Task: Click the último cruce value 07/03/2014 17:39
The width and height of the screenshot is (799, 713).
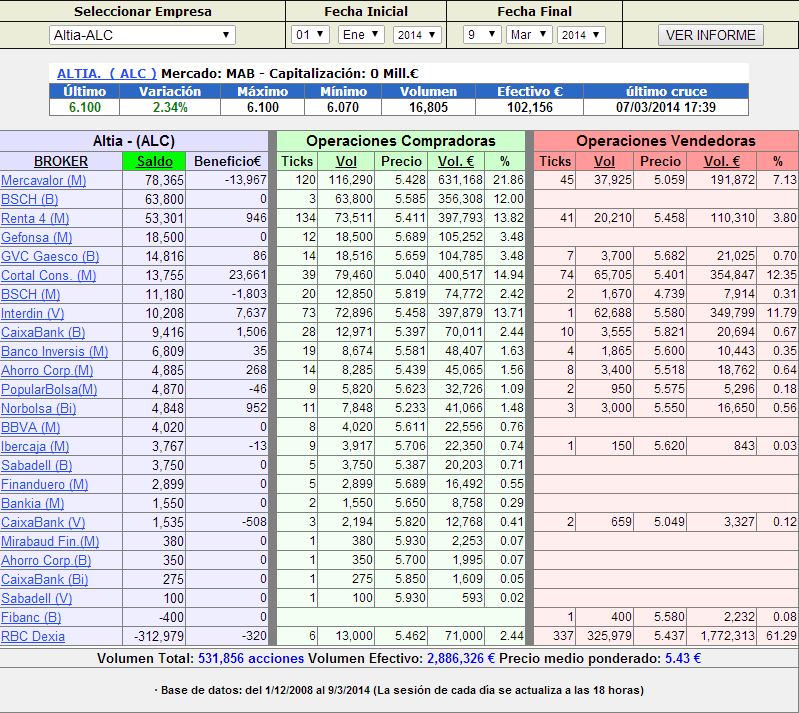Action: 666,108
